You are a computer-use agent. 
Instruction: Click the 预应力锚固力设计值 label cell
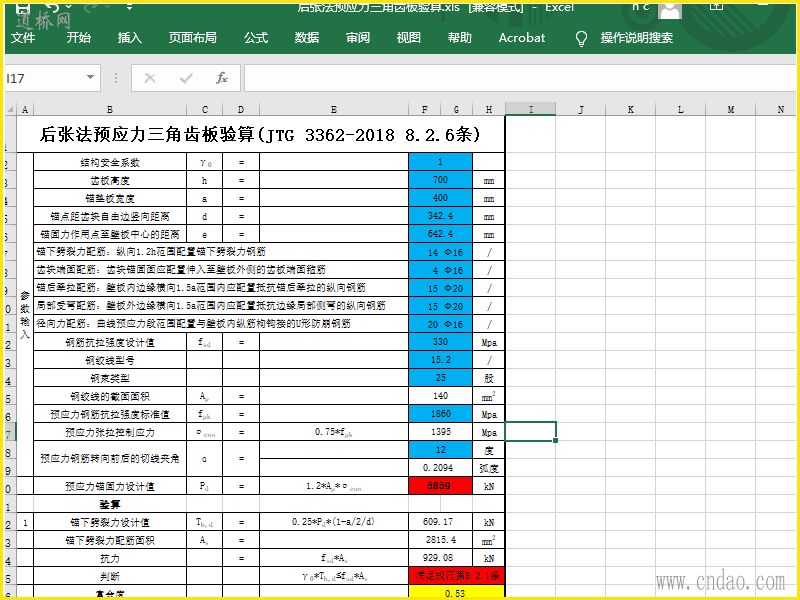pyautogui.click(x=110, y=486)
